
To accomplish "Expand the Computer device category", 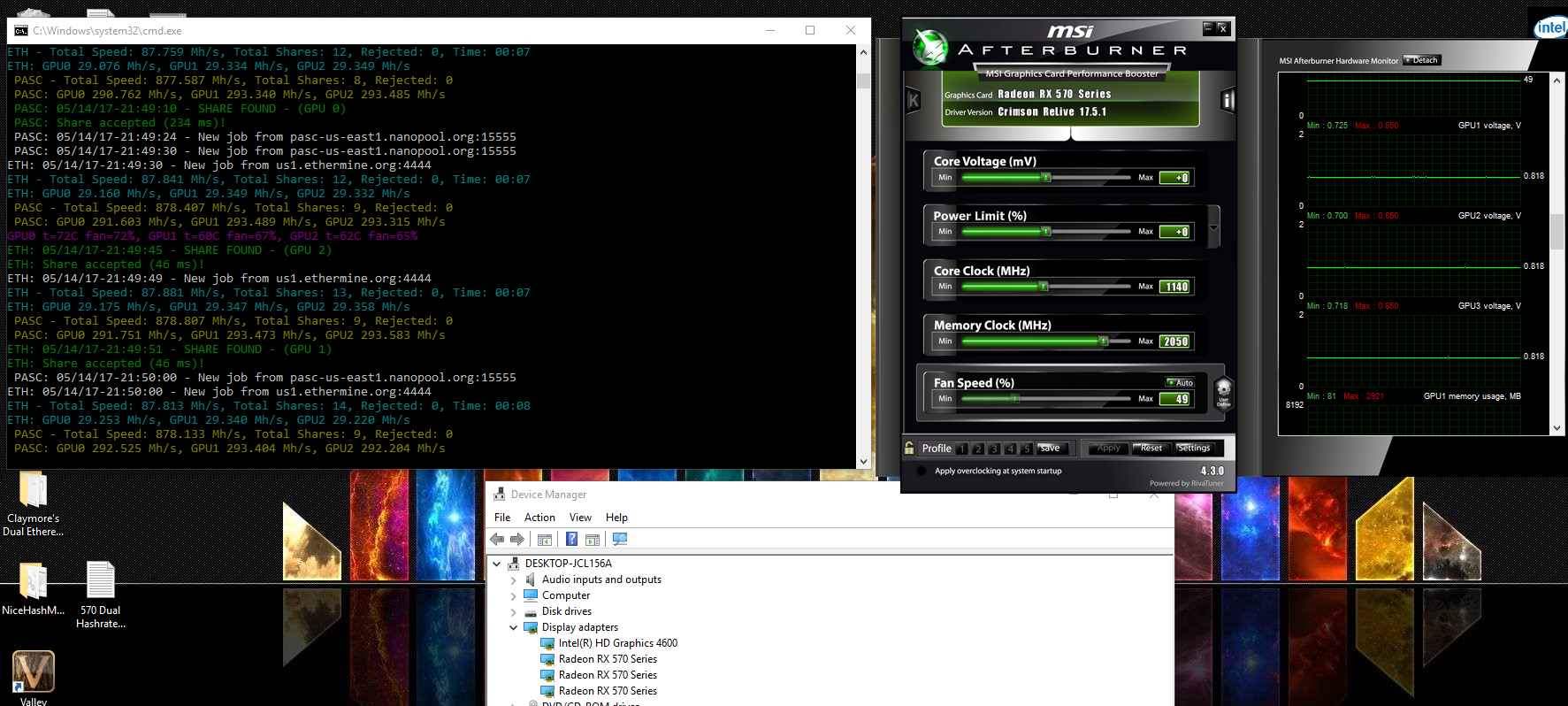I will (x=513, y=596).
